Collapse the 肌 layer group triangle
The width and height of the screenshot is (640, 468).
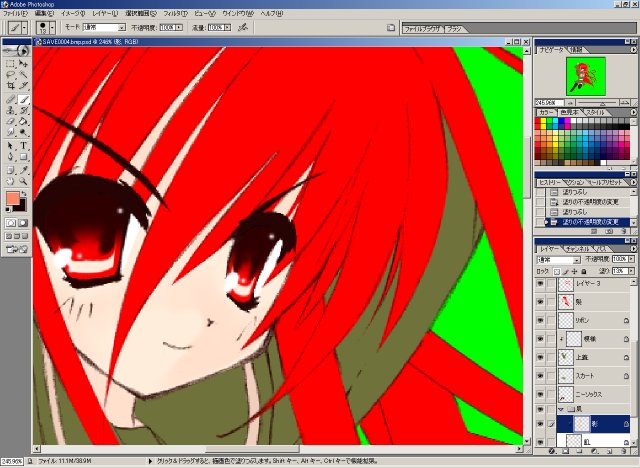pos(562,409)
